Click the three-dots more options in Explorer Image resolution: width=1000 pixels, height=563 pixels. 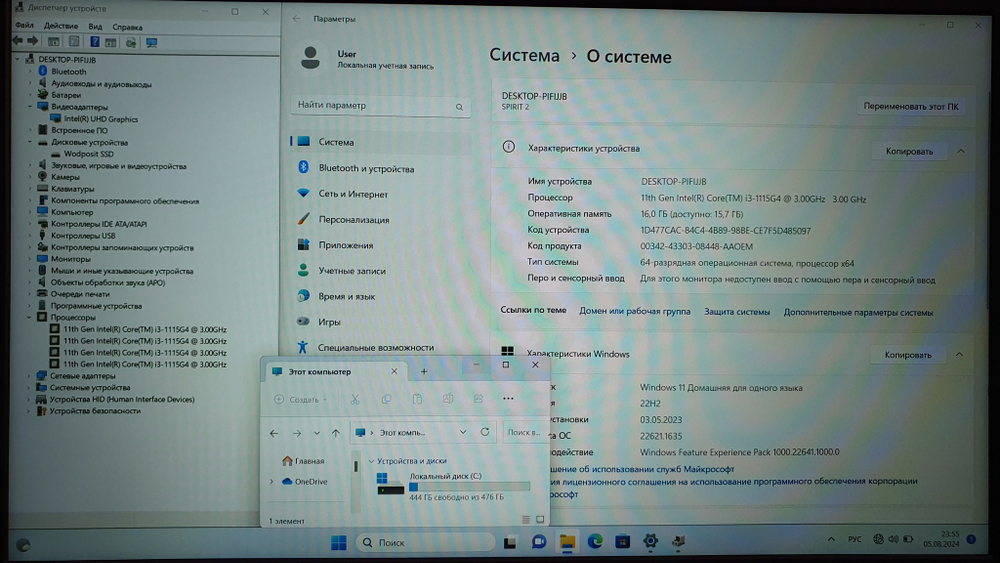tap(508, 398)
